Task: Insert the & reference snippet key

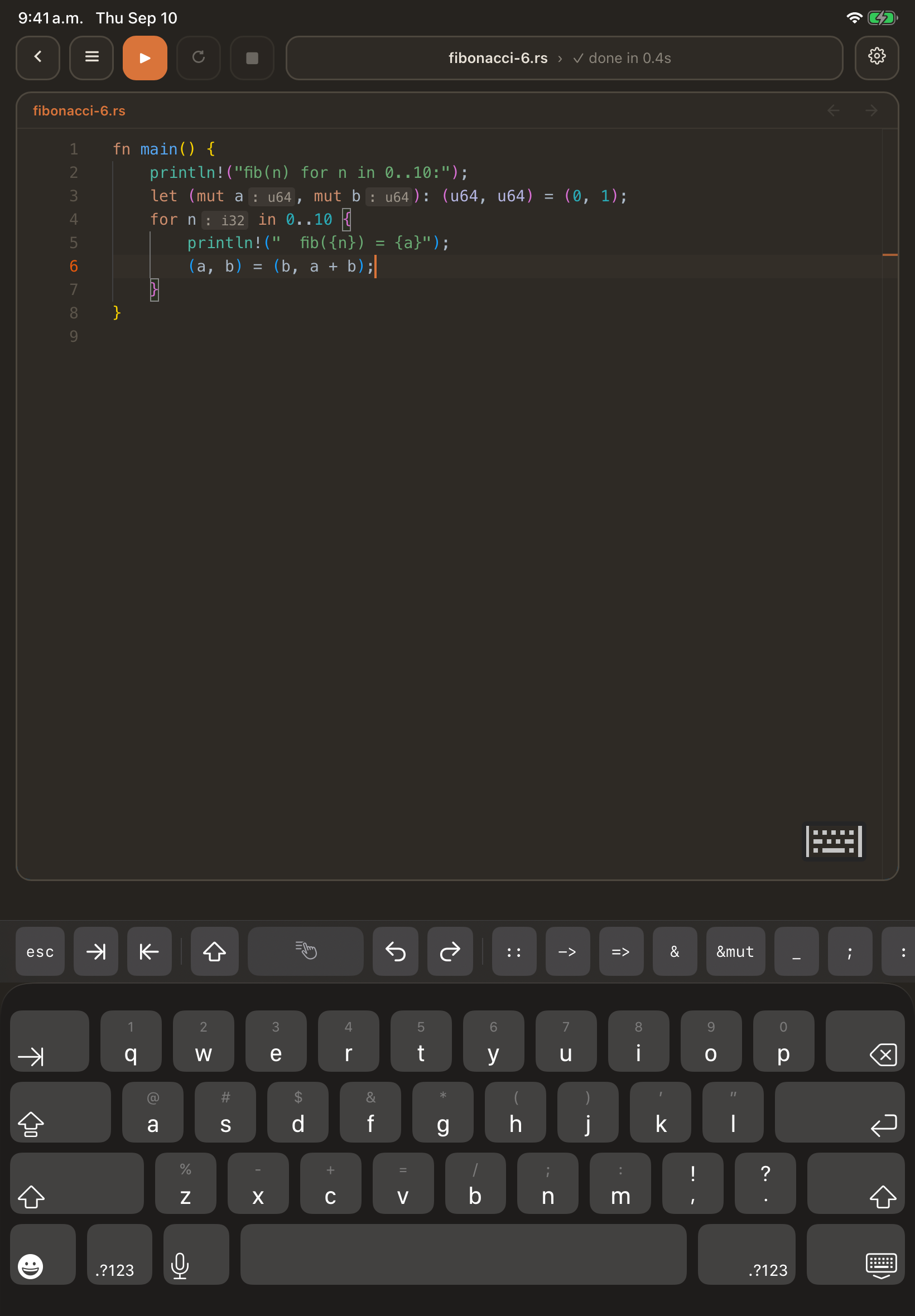Action: (x=675, y=951)
